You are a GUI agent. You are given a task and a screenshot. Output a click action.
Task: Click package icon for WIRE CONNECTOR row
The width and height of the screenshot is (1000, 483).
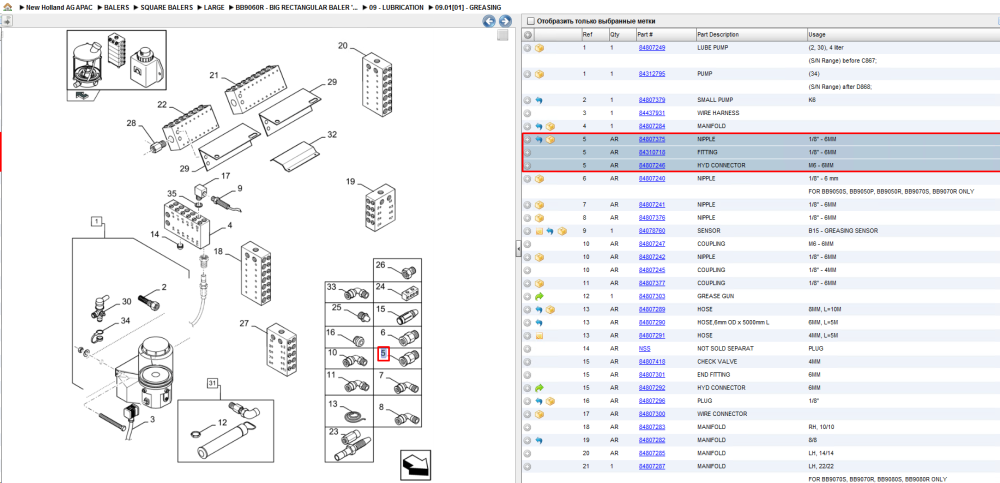[x=539, y=414]
